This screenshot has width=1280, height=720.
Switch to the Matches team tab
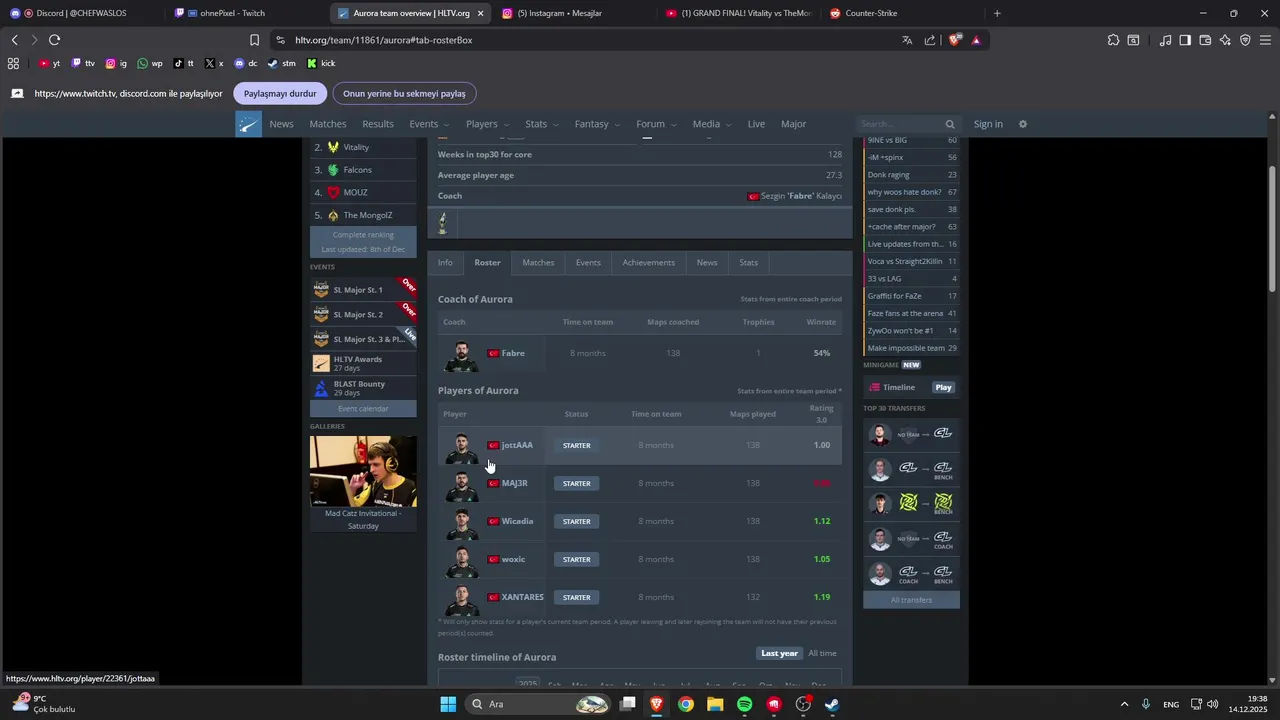[x=538, y=263]
